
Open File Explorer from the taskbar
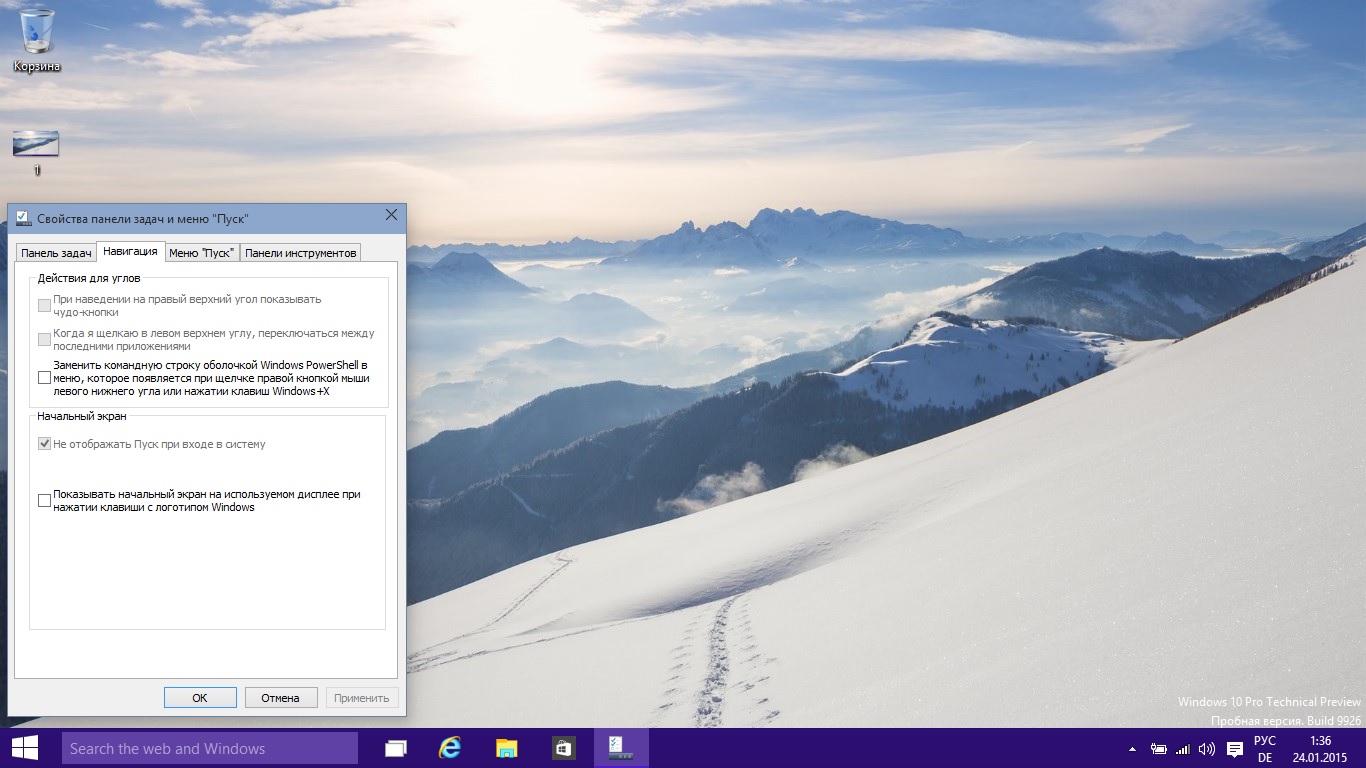pyautogui.click(x=507, y=748)
